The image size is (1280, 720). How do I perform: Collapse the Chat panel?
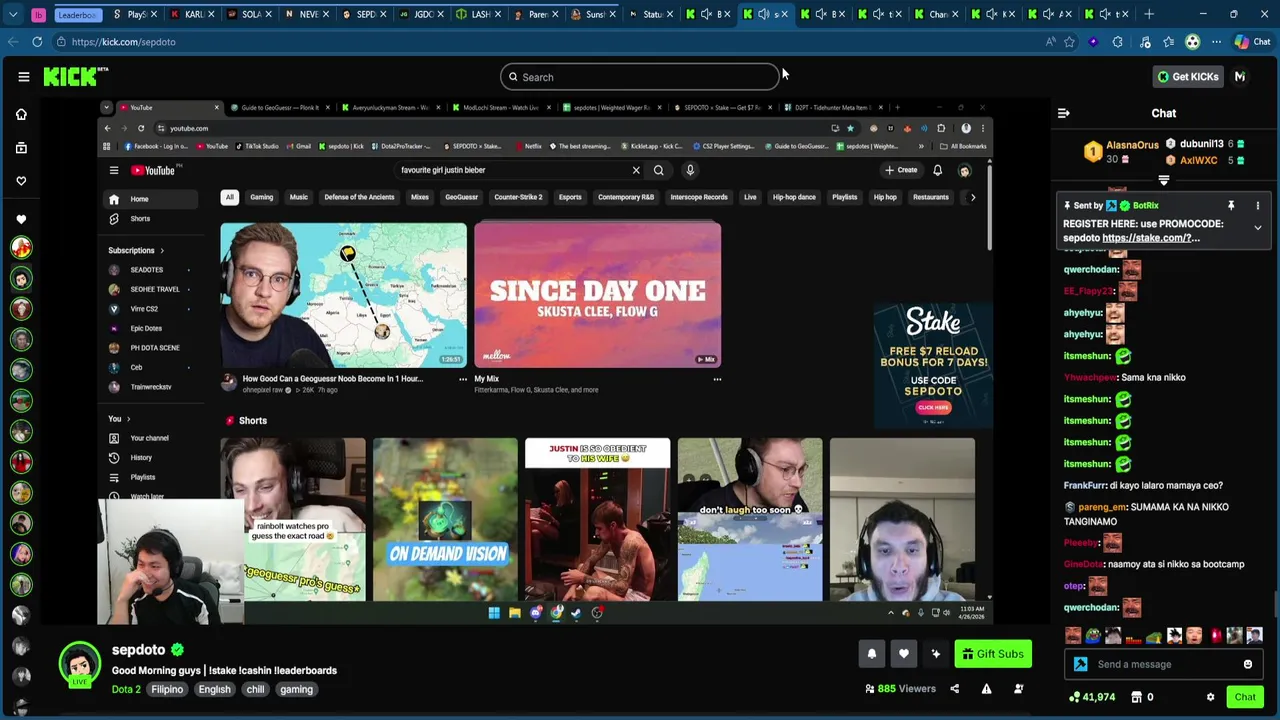1064,113
